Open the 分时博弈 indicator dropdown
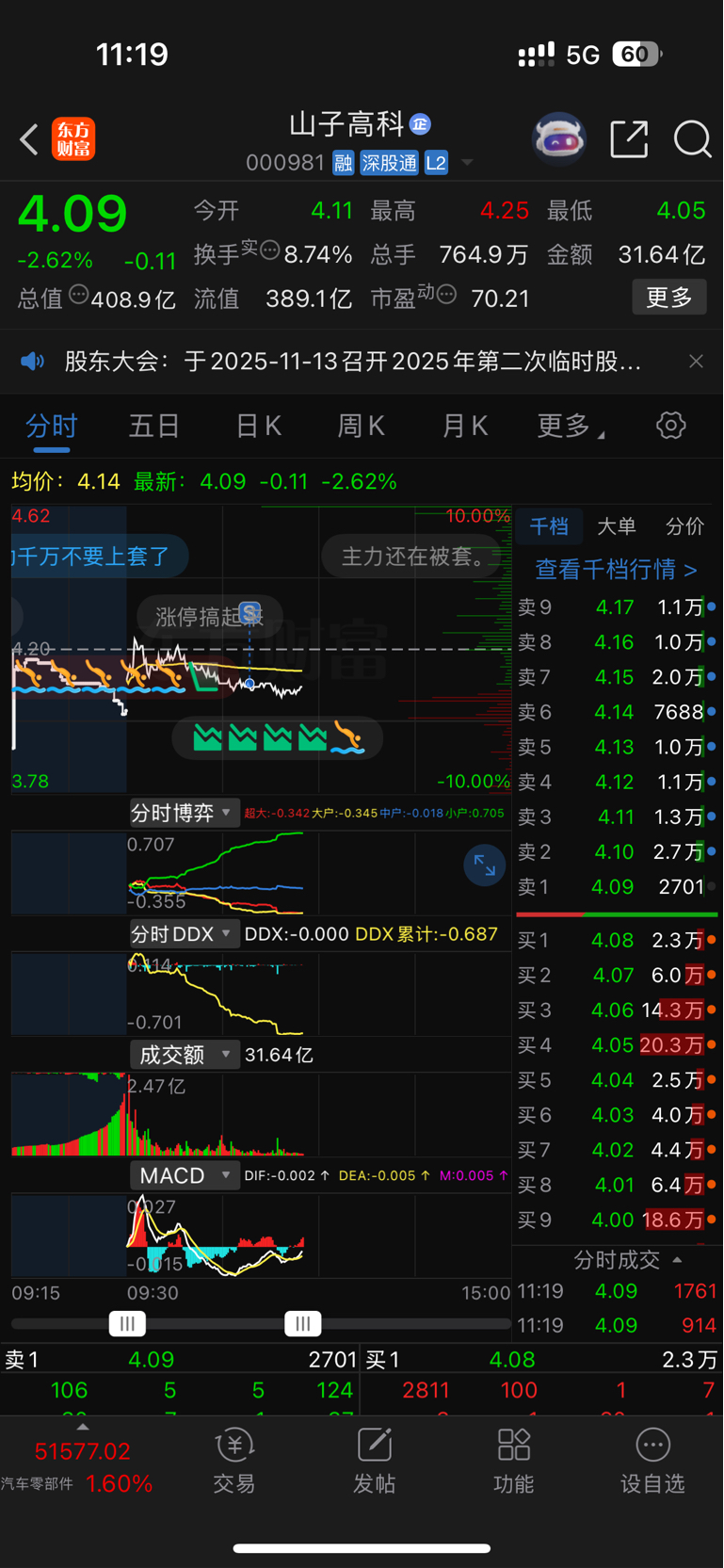 coord(183,813)
